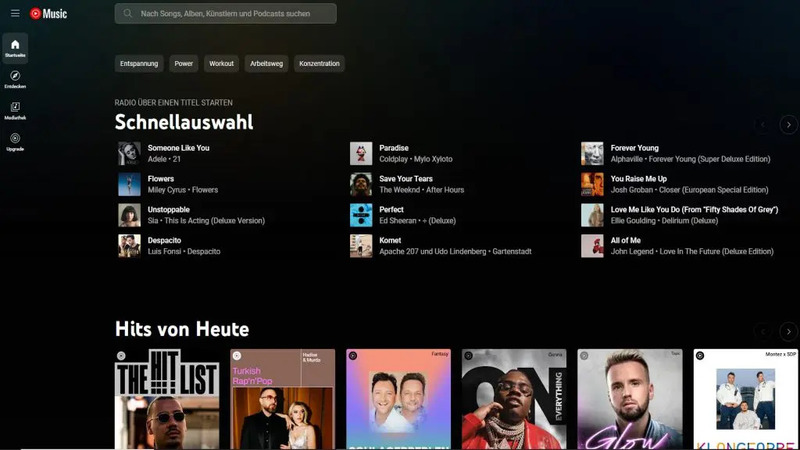Show next Schnellauswahl songs with right arrow

(x=788, y=124)
